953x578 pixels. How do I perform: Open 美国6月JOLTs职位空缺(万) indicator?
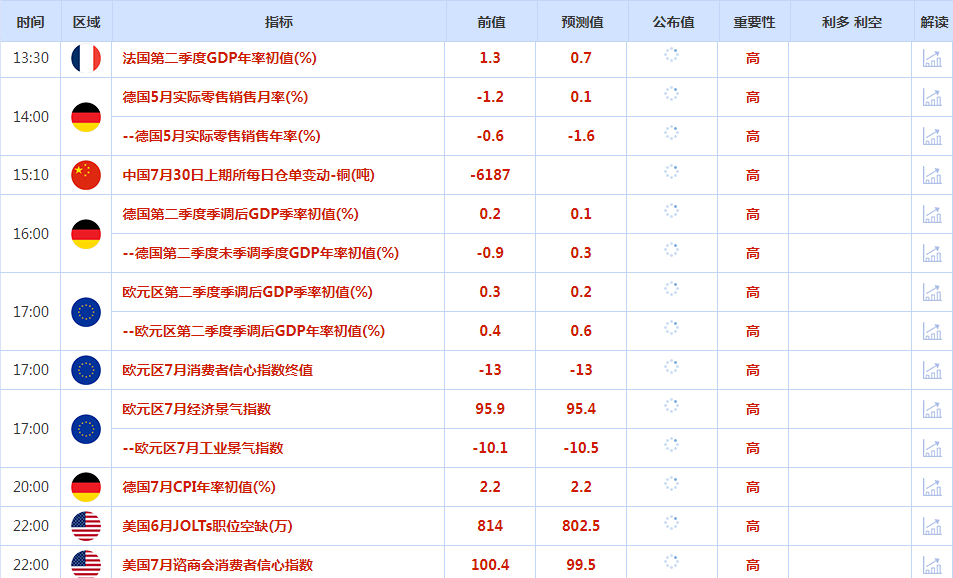(x=207, y=526)
